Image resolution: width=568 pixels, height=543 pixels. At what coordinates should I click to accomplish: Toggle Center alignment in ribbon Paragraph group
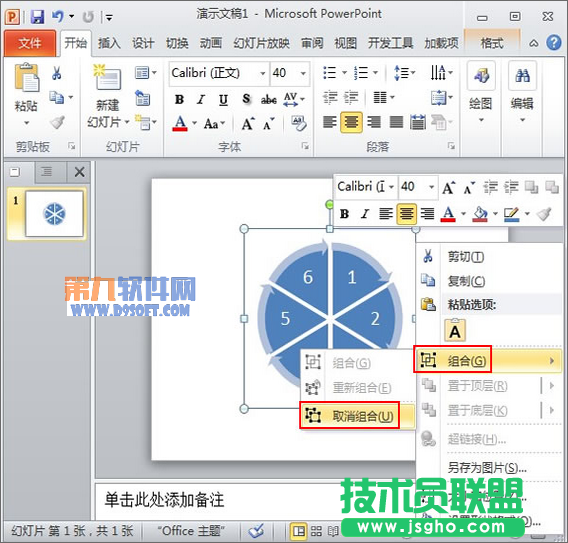click(351, 122)
